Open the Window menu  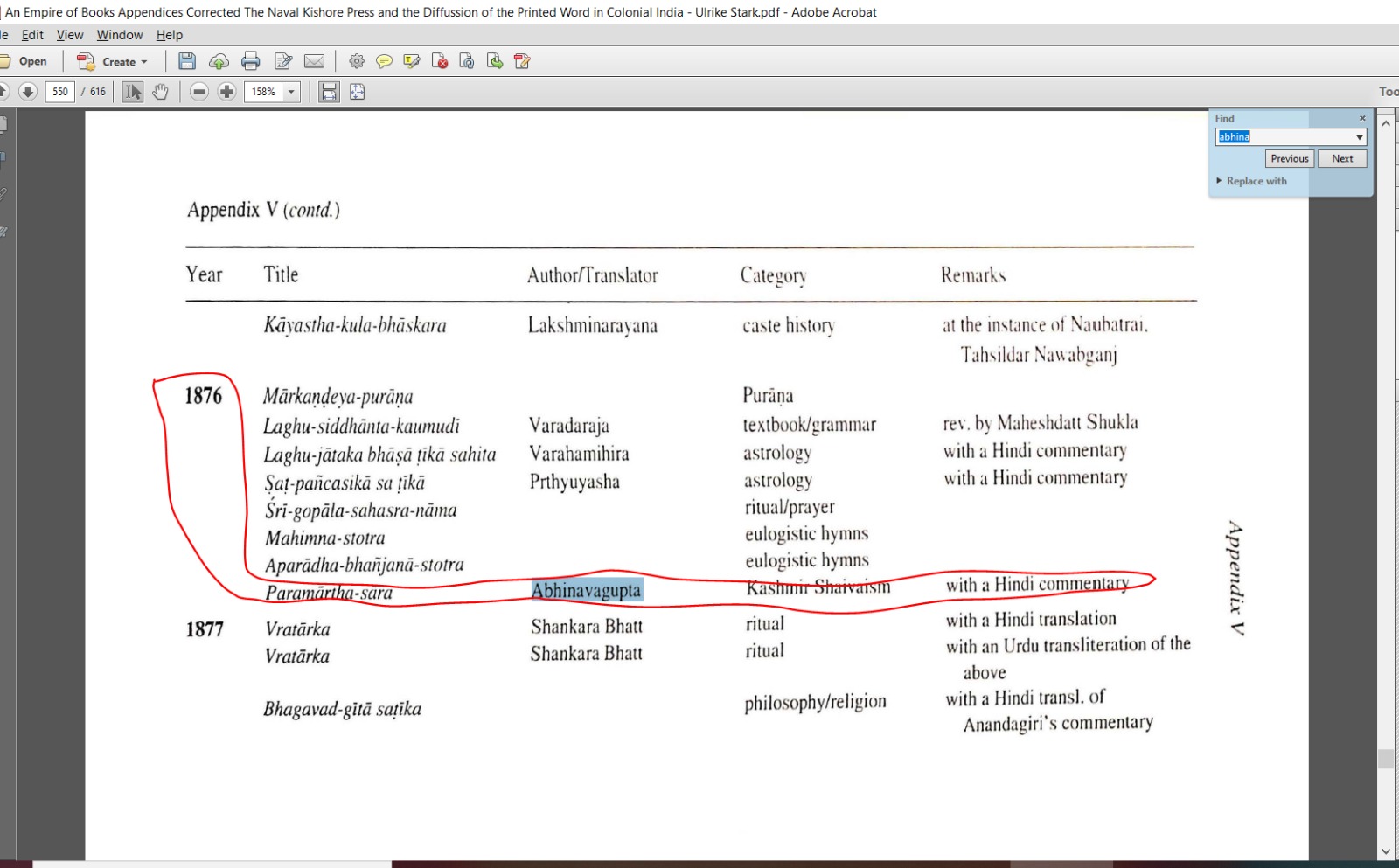(x=120, y=35)
